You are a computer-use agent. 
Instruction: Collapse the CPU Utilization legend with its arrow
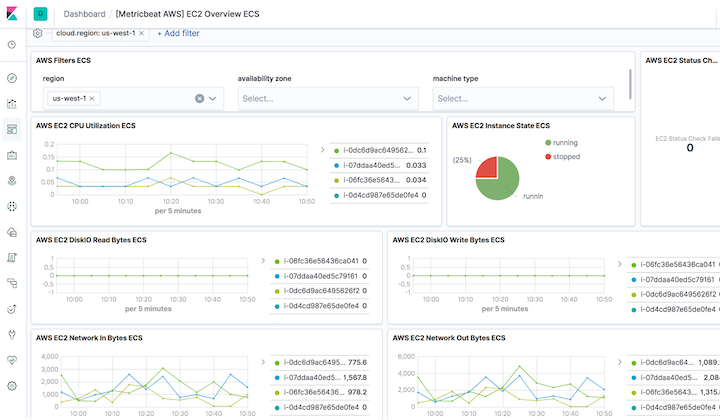[x=322, y=150]
